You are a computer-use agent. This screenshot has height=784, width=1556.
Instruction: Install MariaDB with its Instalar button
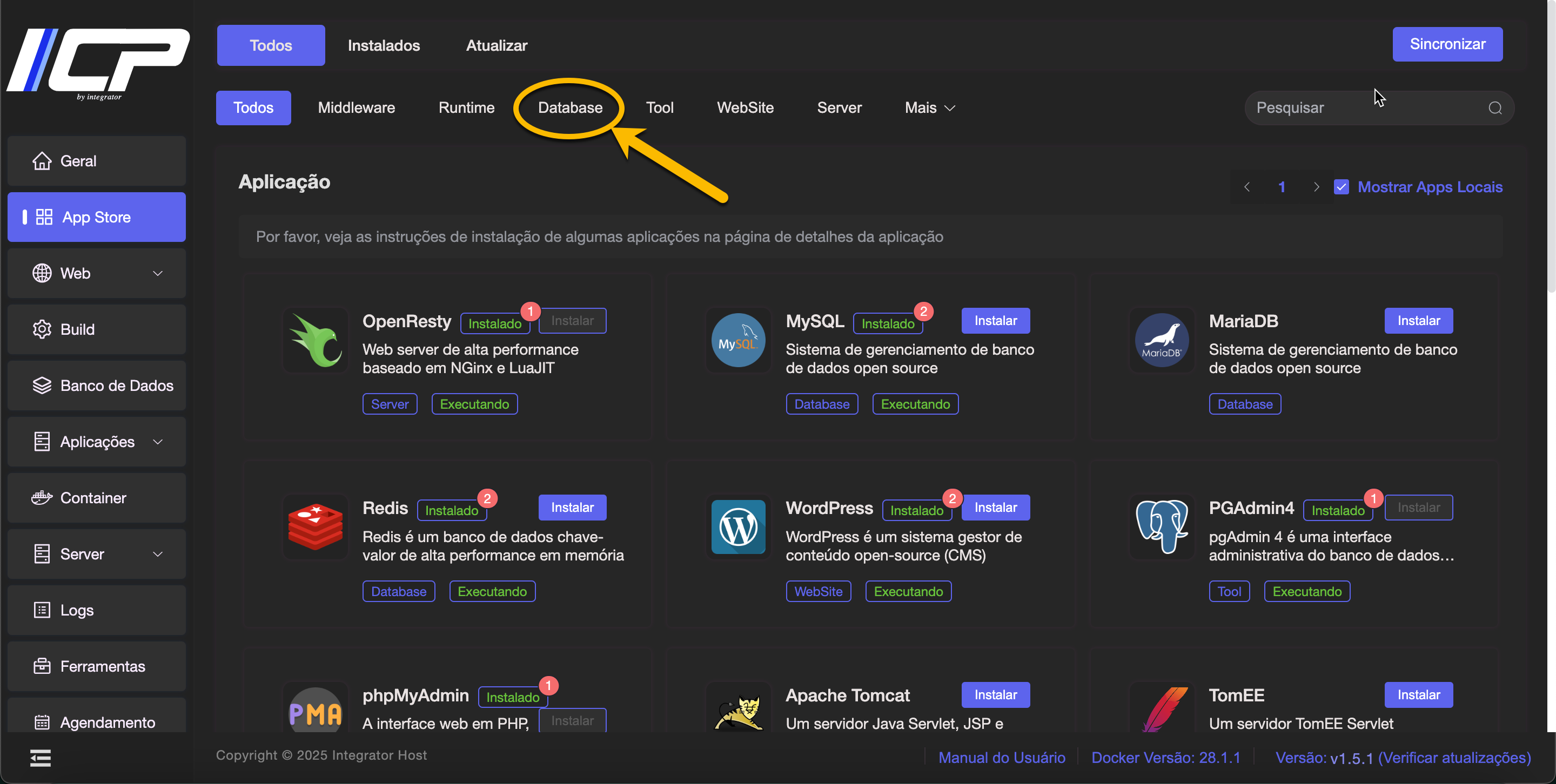[1418, 321]
